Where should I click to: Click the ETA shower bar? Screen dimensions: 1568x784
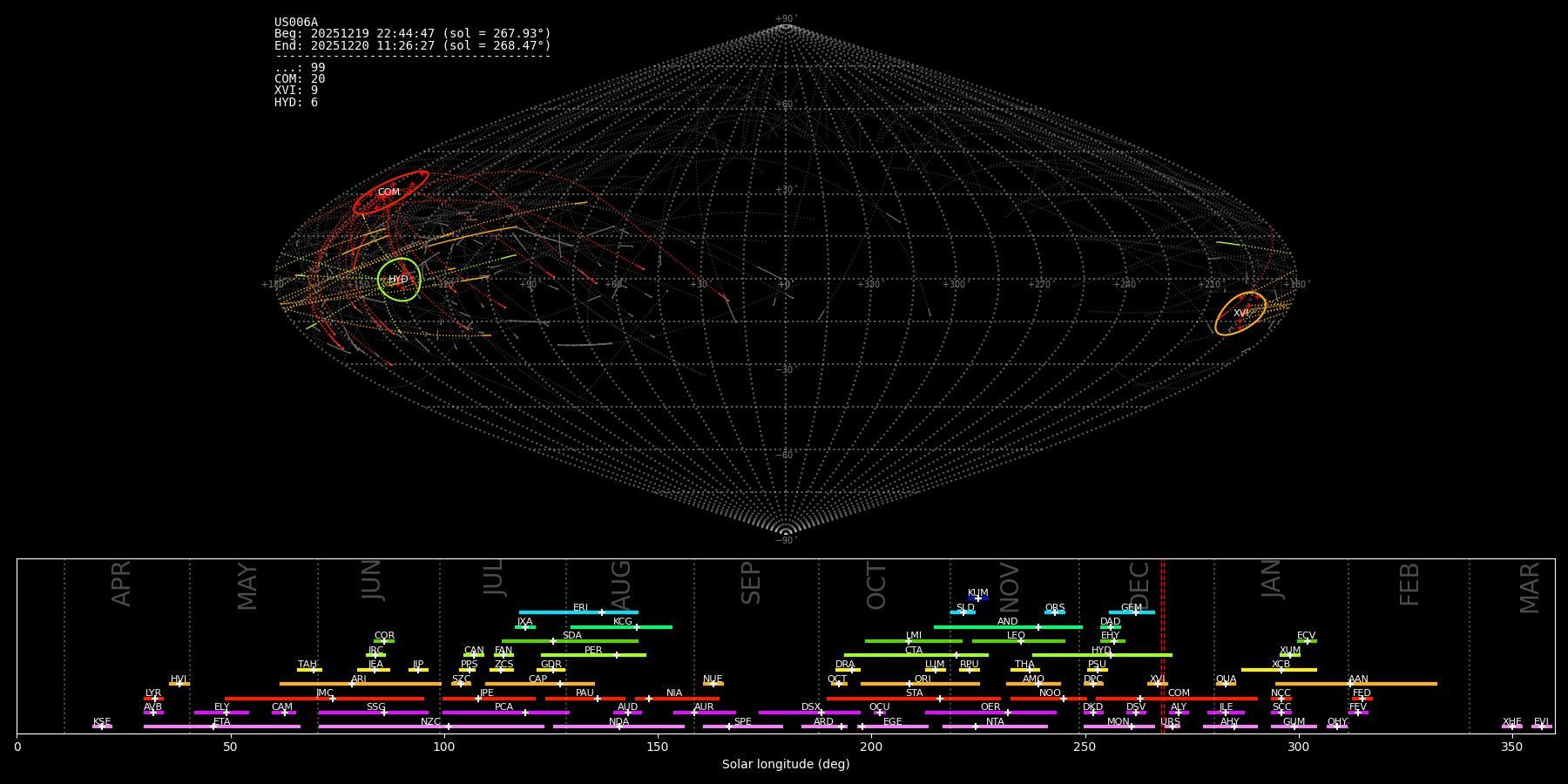[x=222, y=727]
